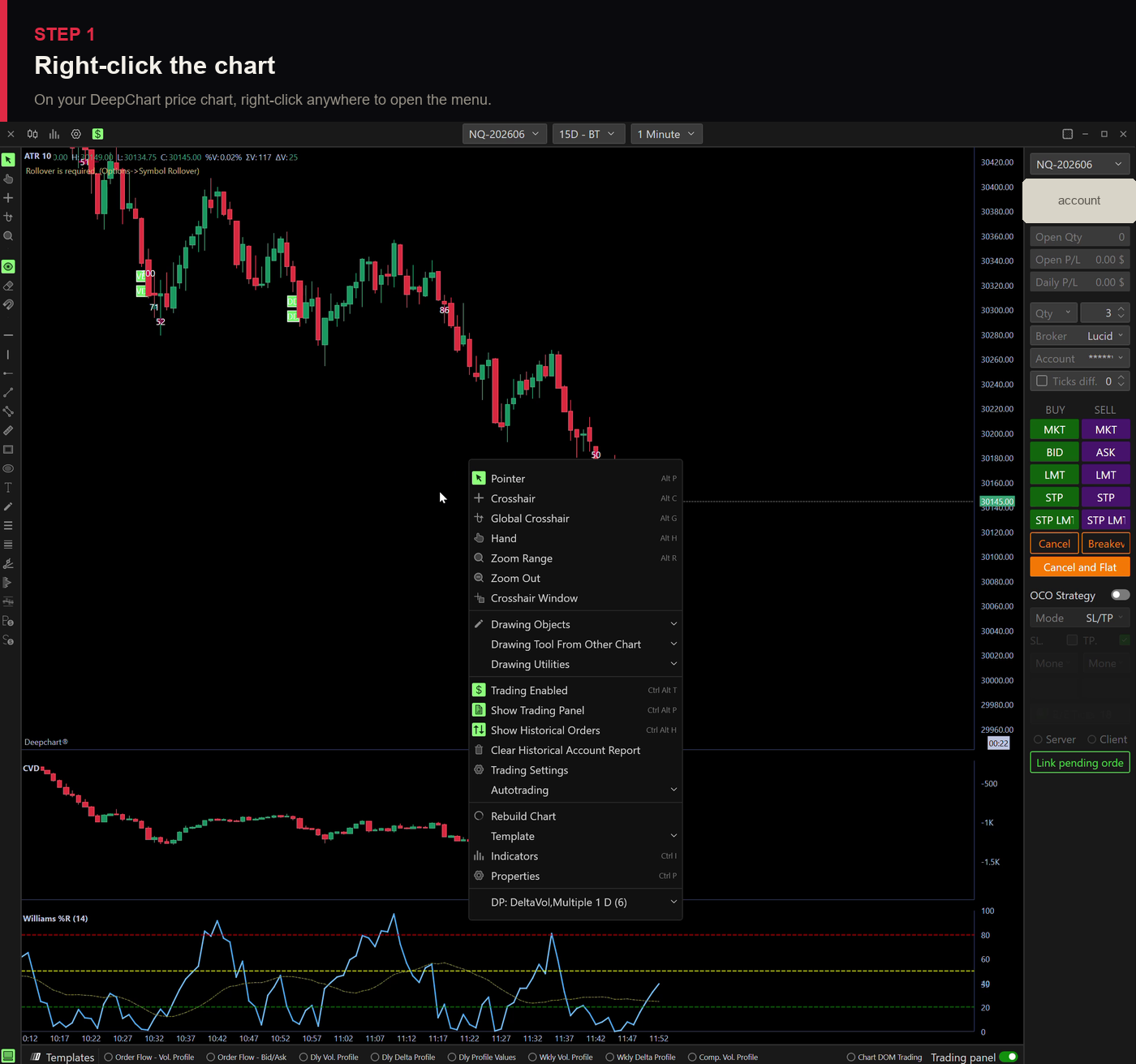
Task: Select the Pointer tool in left toolbar
Action: (x=8, y=160)
